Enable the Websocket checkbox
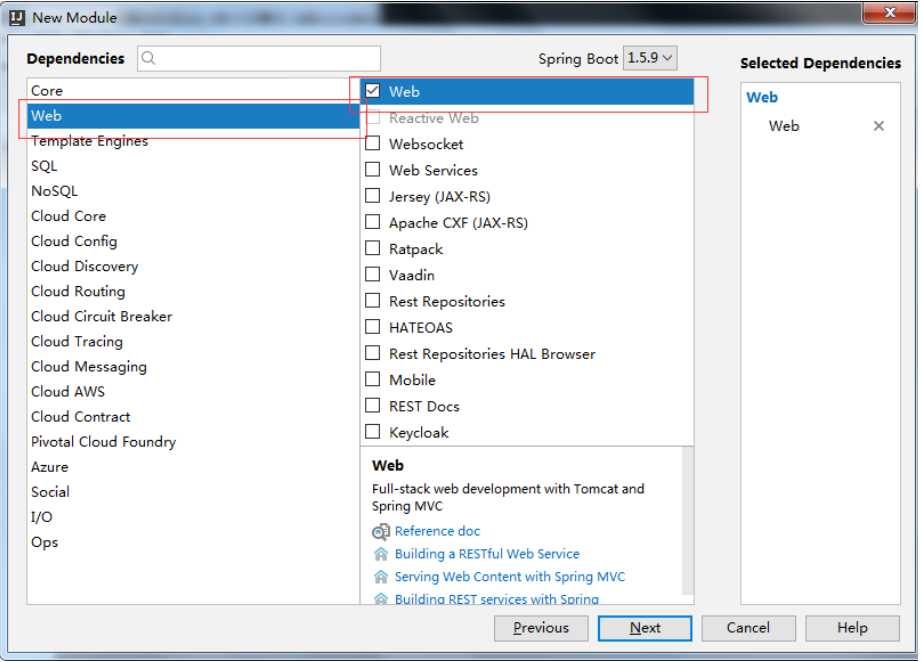 pos(372,143)
